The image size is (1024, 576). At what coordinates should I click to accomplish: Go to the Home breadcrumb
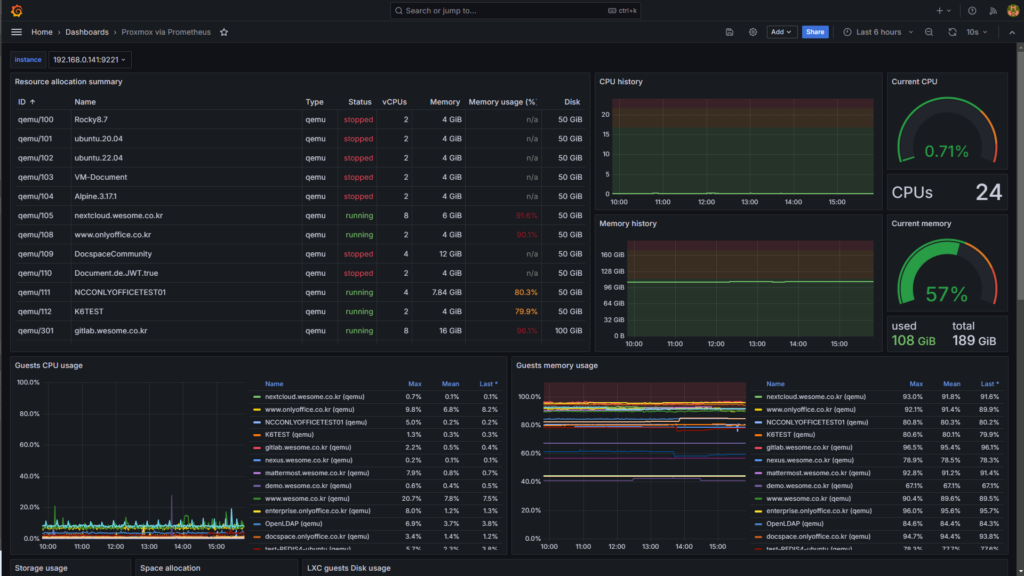tap(42, 32)
